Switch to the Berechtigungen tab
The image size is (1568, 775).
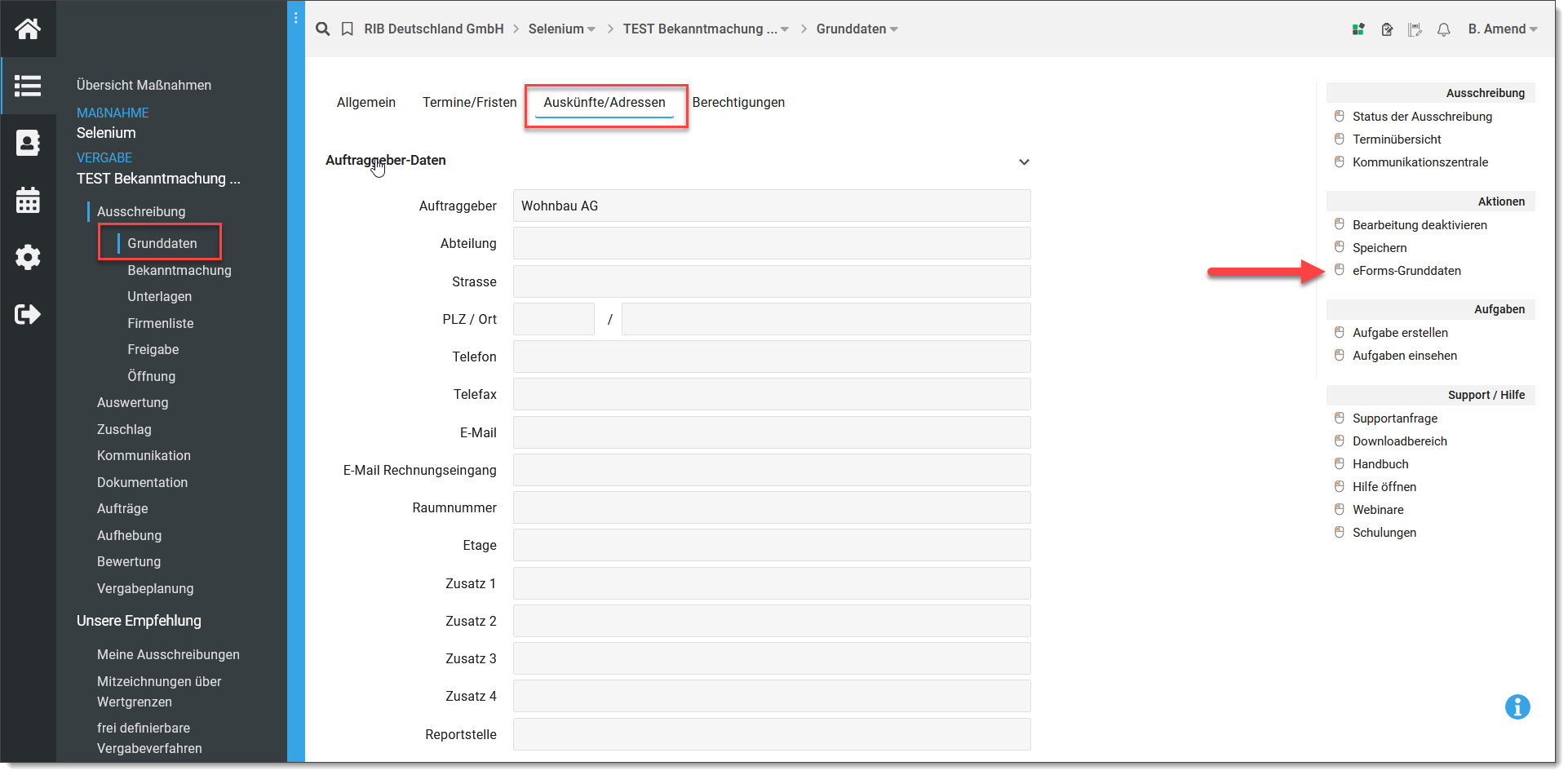click(738, 103)
